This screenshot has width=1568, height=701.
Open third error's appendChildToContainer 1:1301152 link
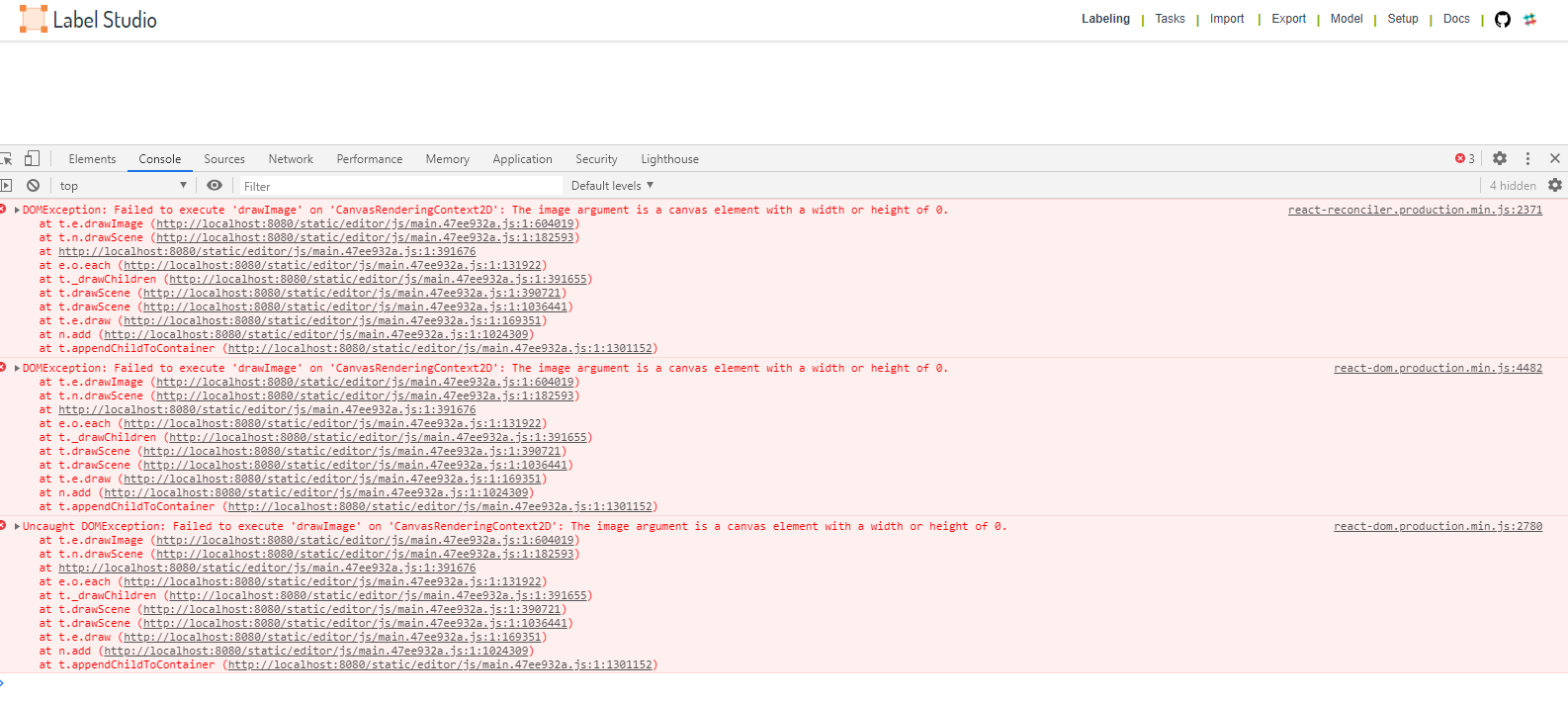coord(440,664)
